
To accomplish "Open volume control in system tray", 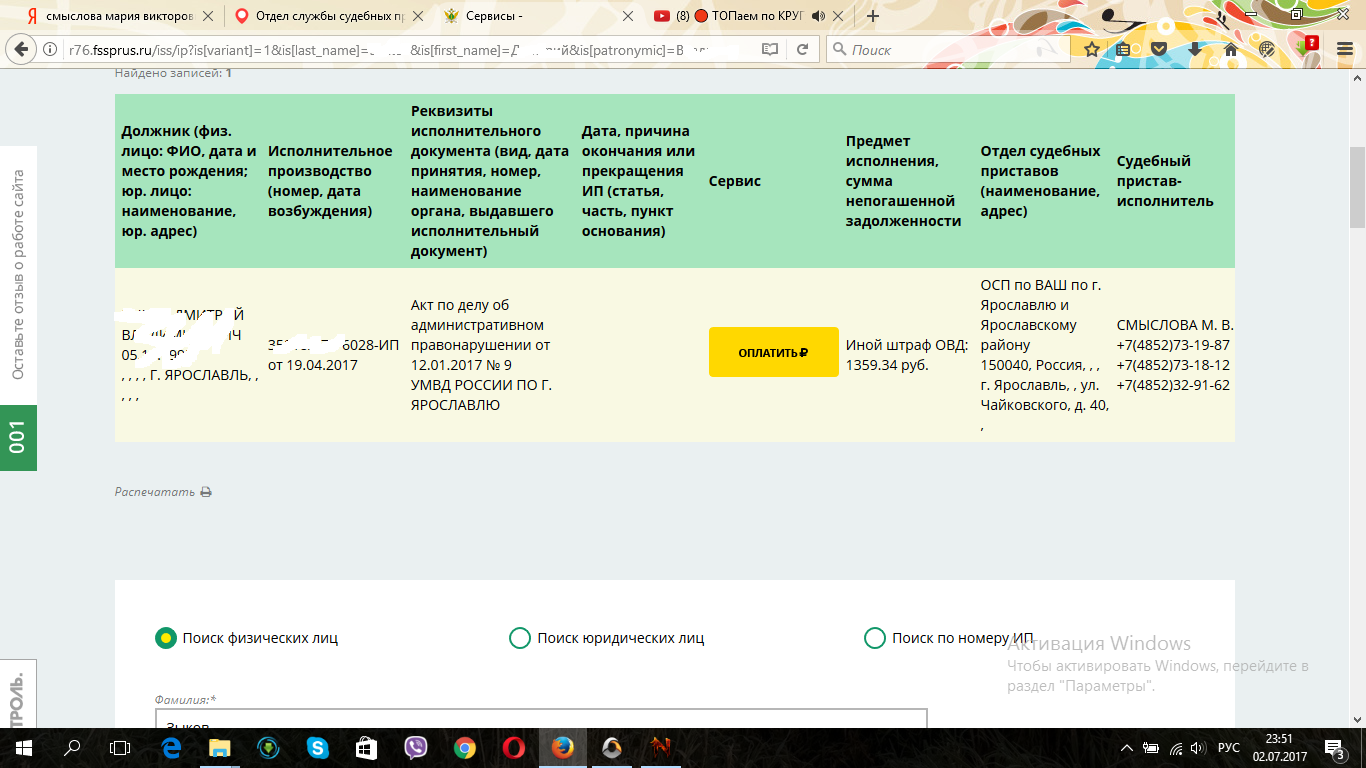I will [1199, 747].
